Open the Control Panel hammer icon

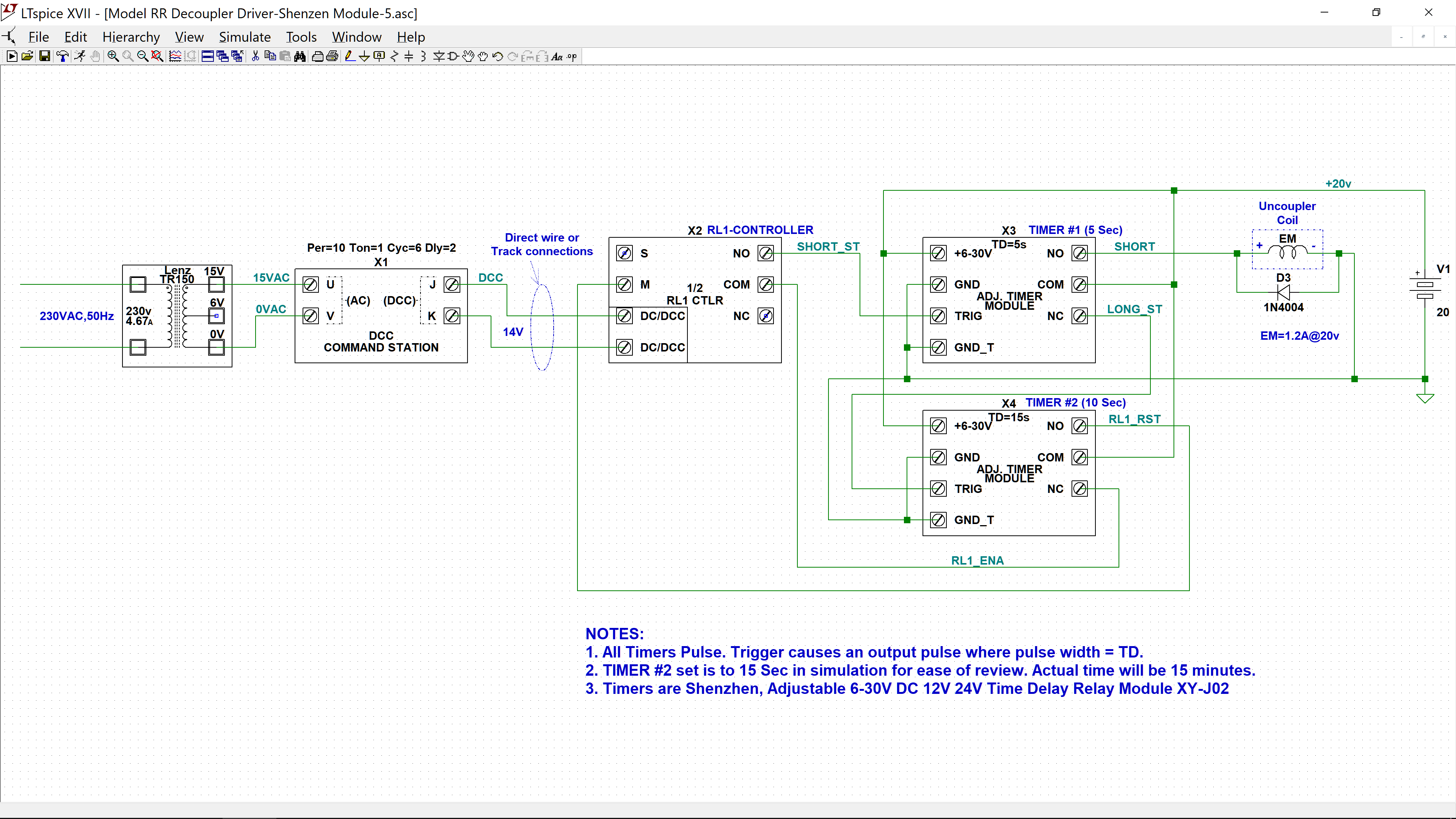pyautogui.click(x=63, y=56)
